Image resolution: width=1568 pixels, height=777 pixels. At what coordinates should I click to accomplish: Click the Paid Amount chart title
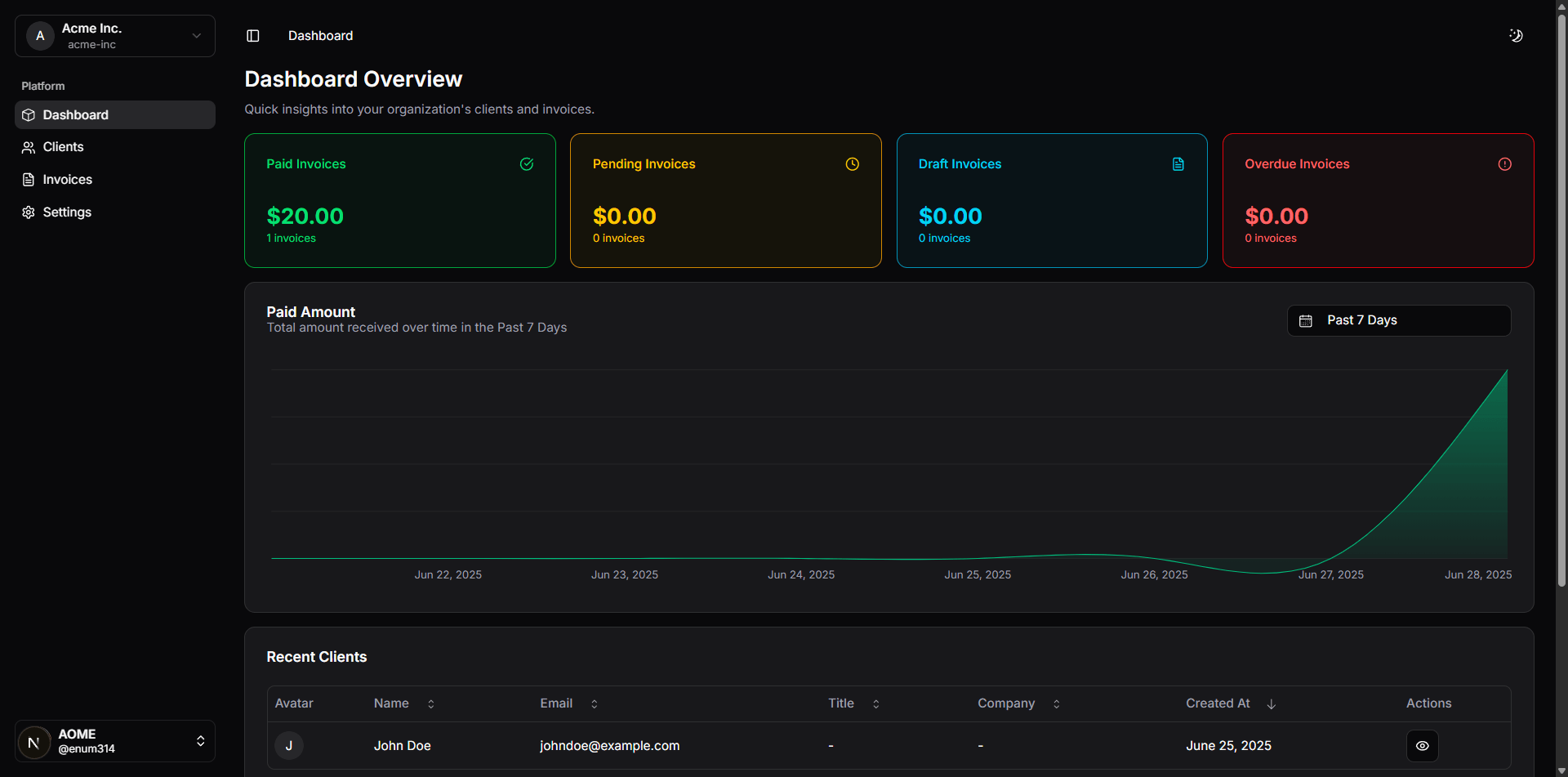pyautogui.click(x=311, y=312)
